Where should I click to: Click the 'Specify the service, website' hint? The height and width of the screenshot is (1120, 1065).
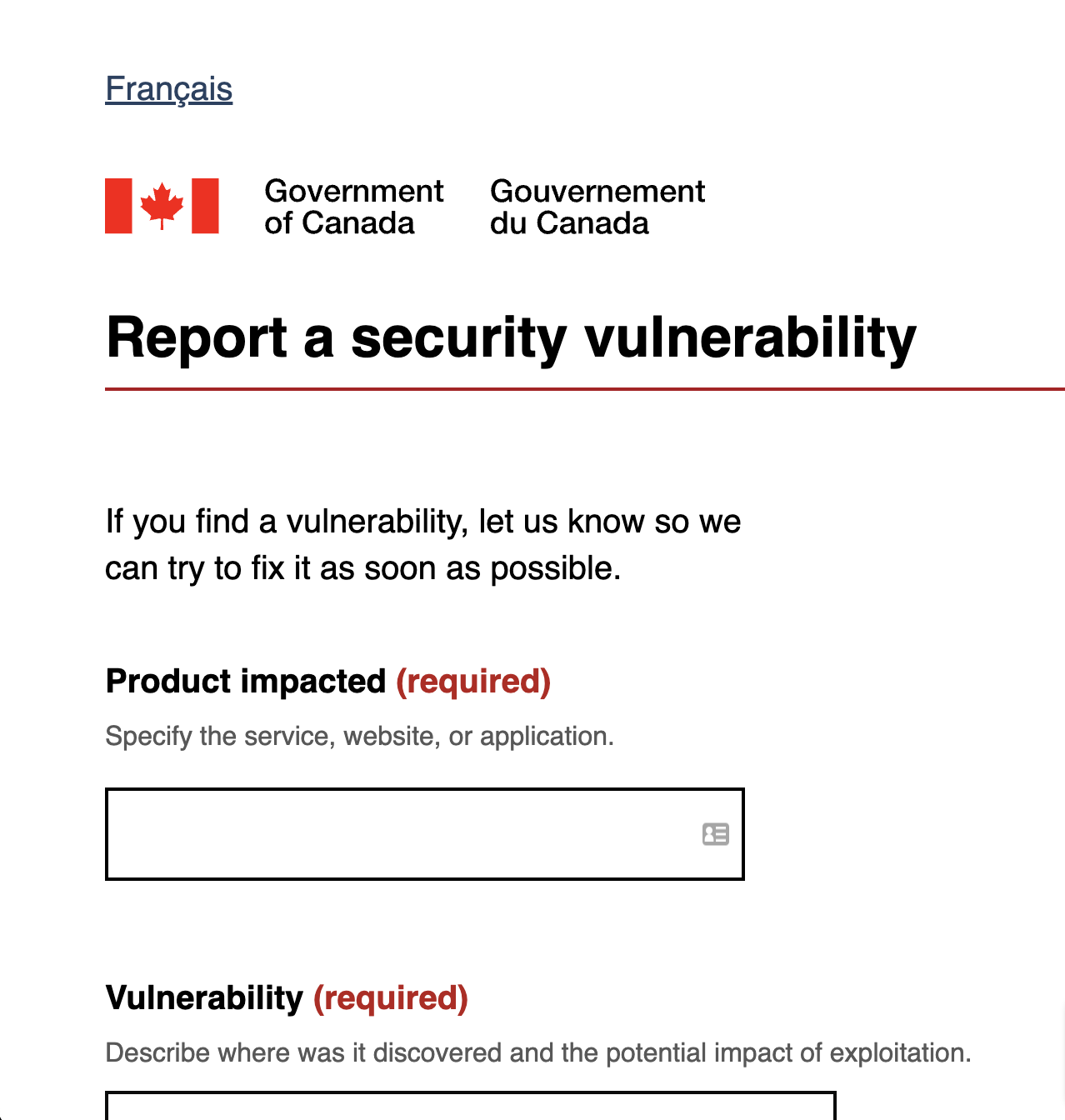tap(359, 737)
